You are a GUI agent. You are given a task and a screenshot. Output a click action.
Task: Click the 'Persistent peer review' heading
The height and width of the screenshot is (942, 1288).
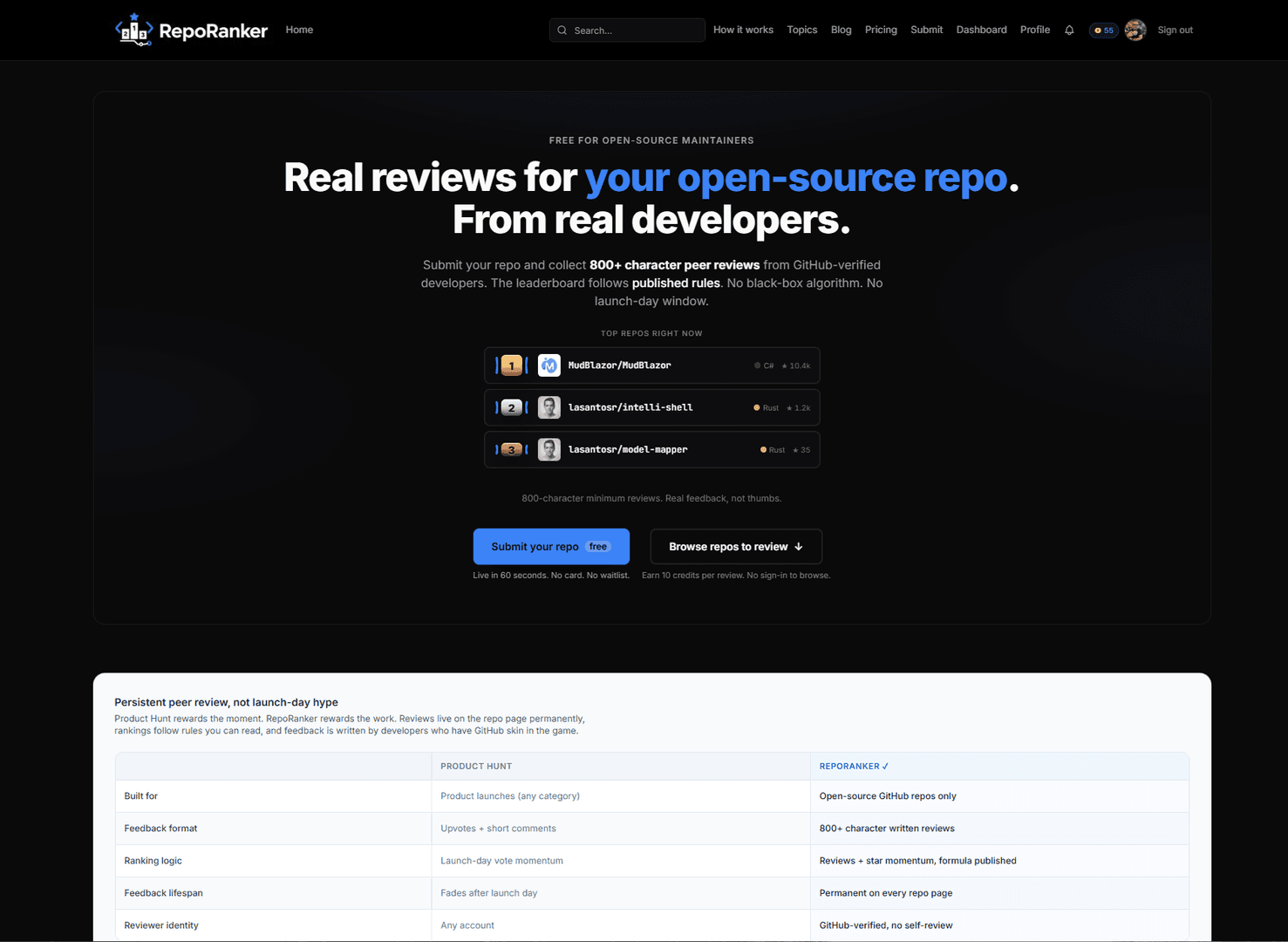coord(226,702)
